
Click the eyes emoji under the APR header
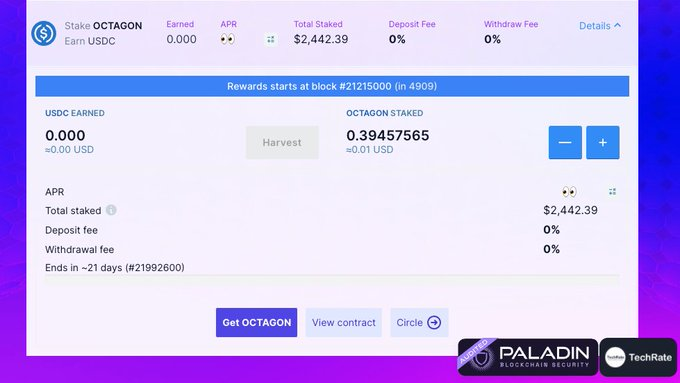tap(227, 39)
